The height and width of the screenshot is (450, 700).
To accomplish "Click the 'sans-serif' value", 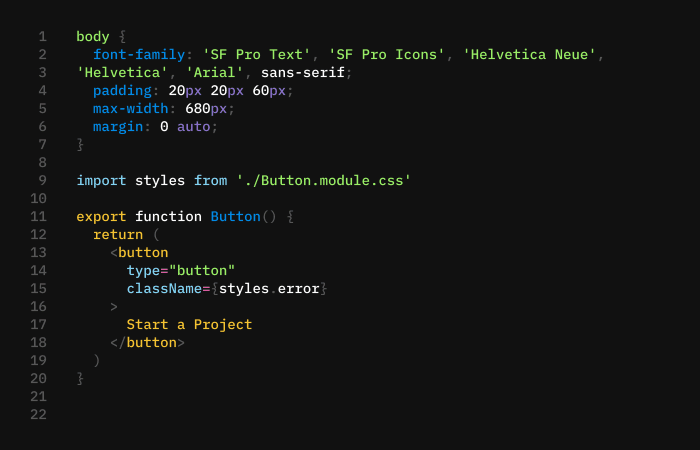I will [x=303, y=73].
